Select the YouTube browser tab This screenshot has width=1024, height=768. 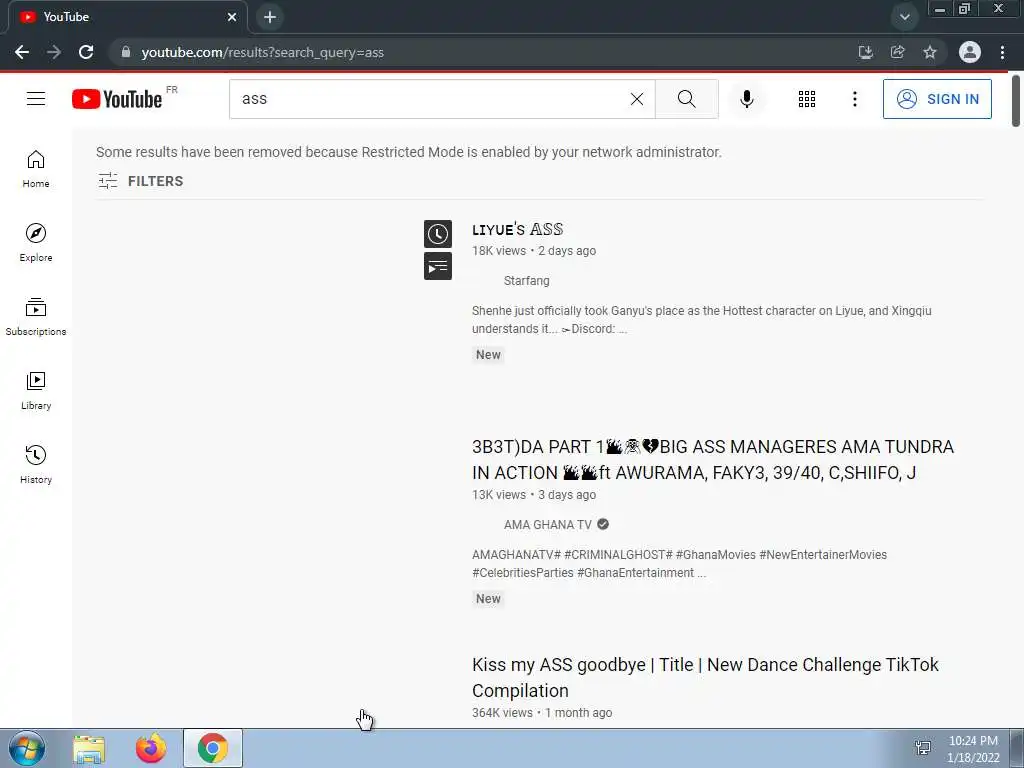[x=127, y=17]
